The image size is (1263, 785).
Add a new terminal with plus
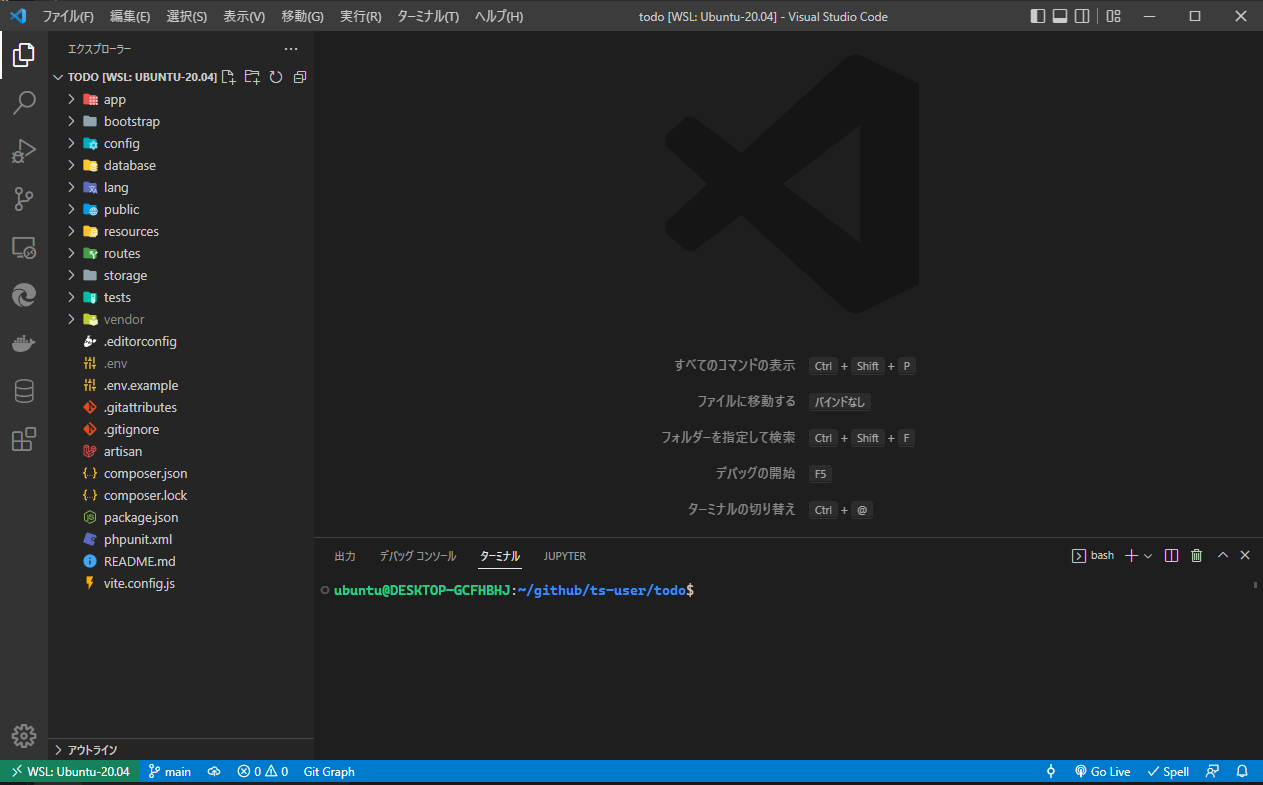point(1131,555)
